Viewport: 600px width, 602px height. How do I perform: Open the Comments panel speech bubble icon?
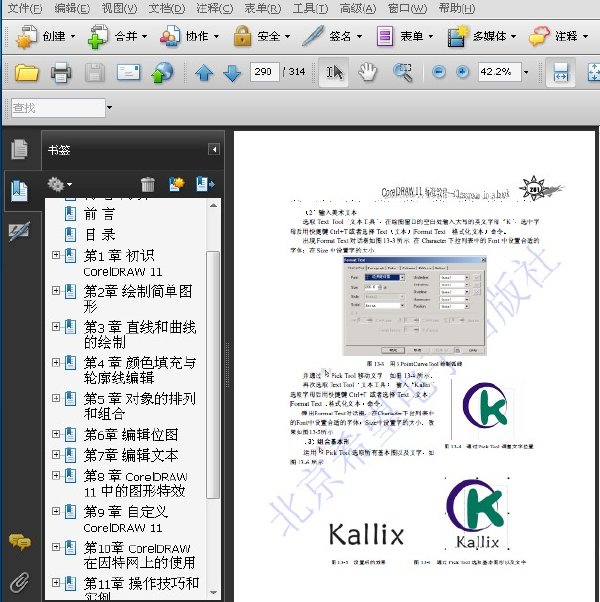pyautogui.click(x=20, y=542)
